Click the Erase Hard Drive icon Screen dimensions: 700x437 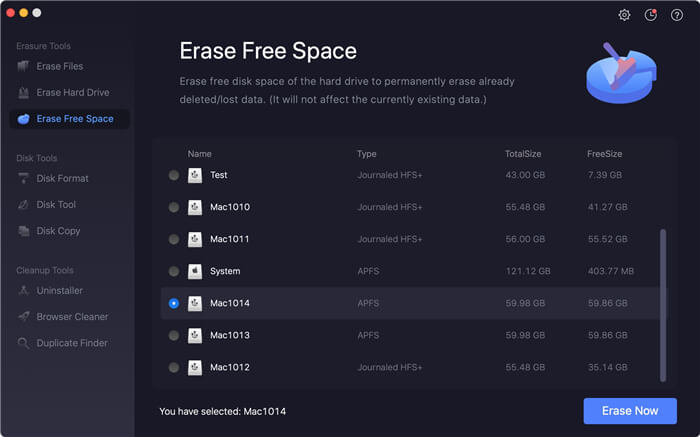coord(23,92)
